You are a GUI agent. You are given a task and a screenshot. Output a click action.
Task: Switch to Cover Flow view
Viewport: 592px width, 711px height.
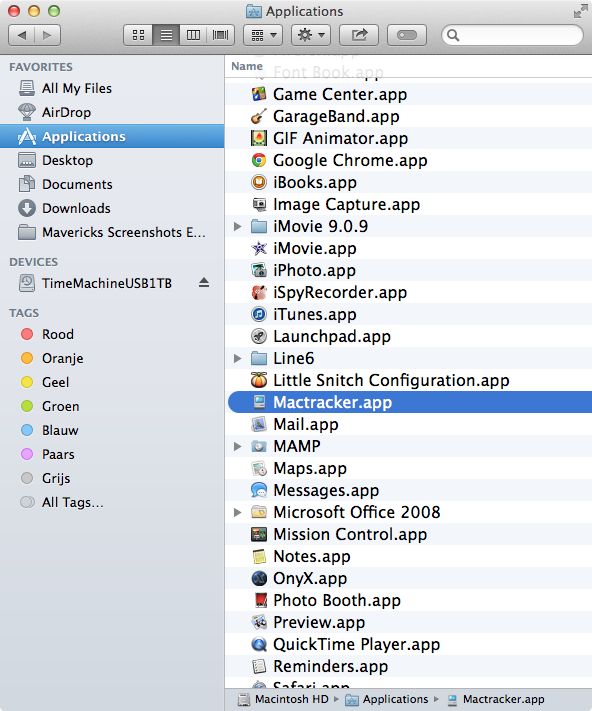pyautogui.click(x=221, y=35)
